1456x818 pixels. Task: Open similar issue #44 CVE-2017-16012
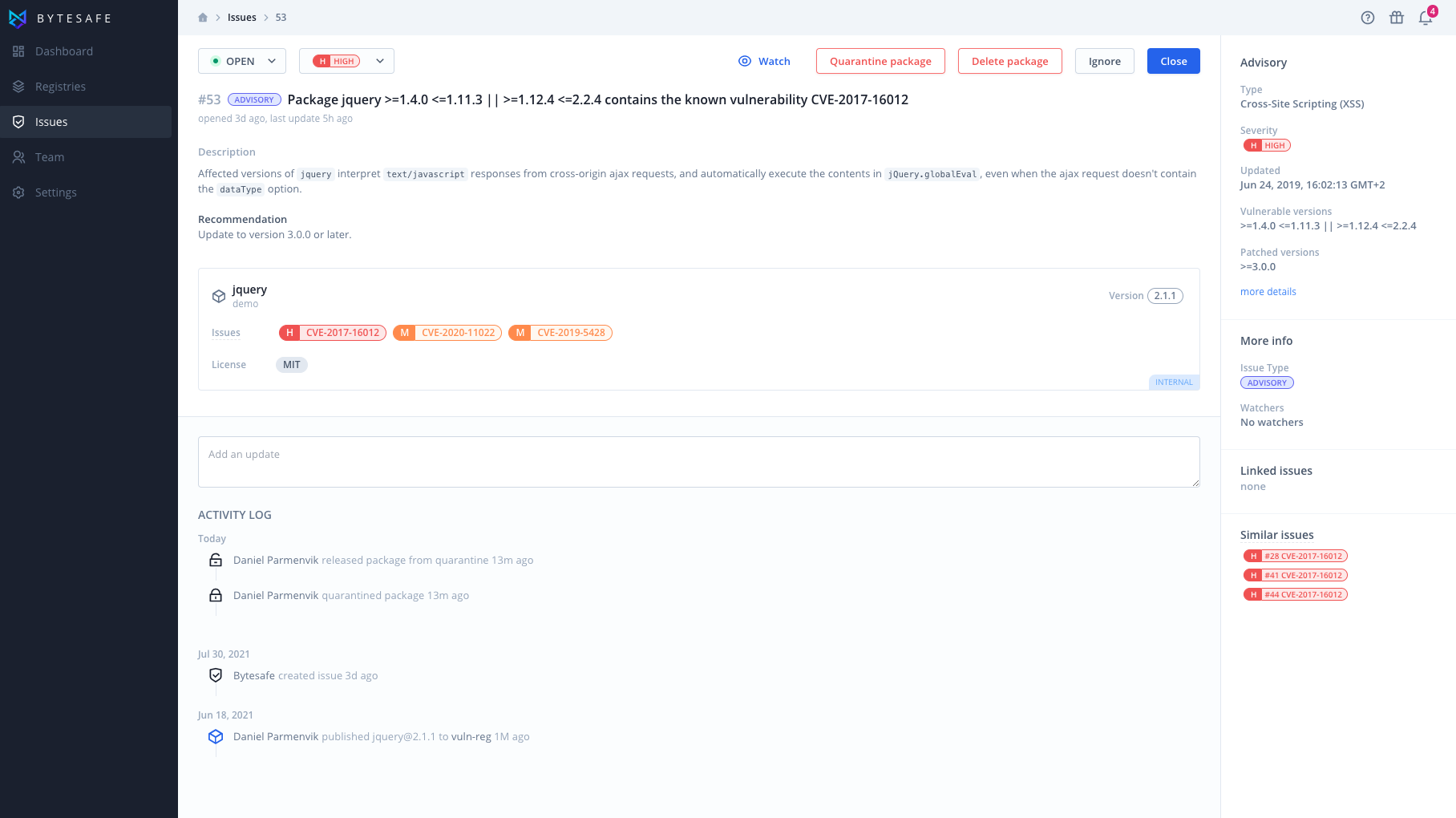point(1296,595)
